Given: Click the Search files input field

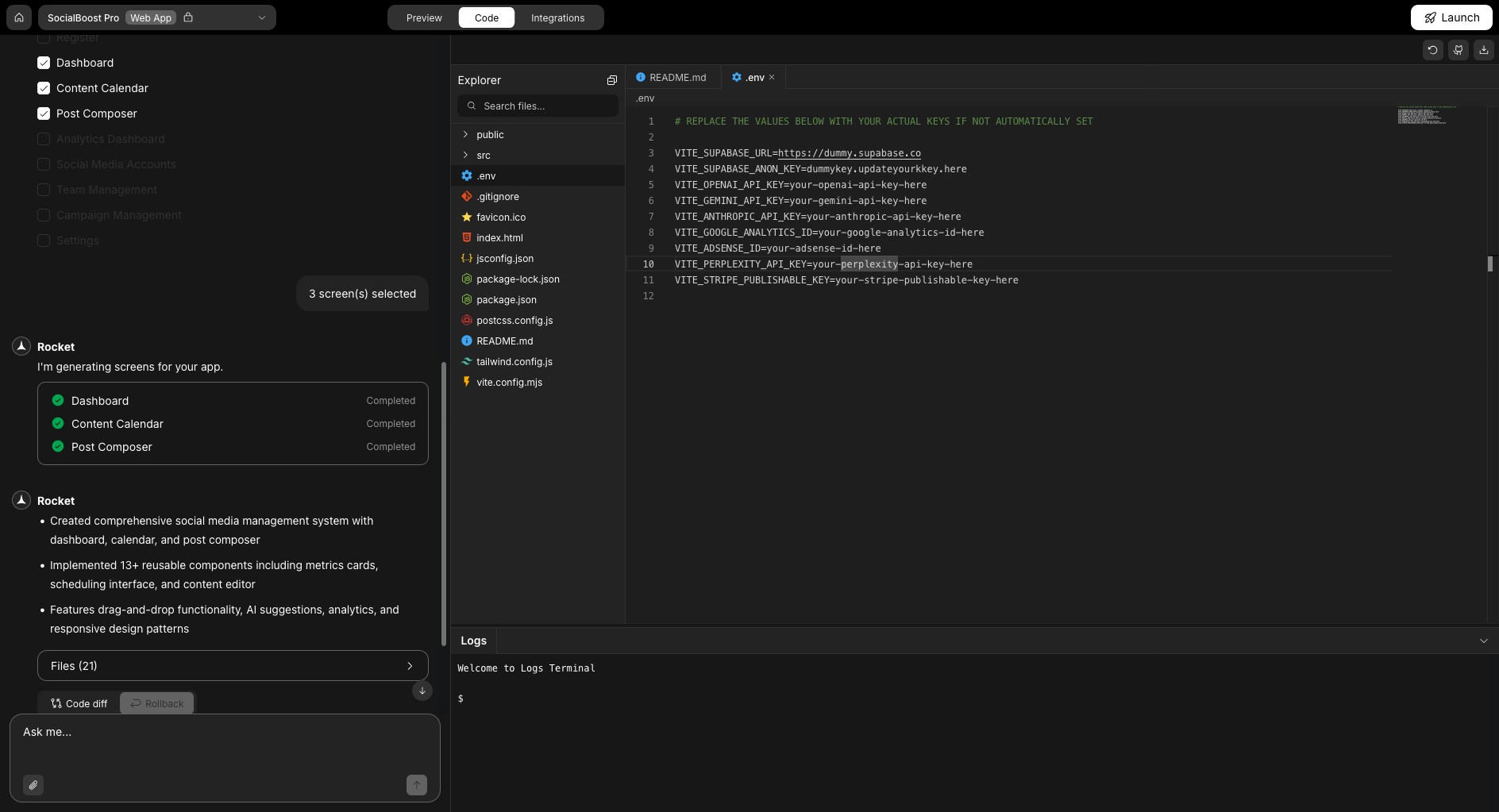Looking at the screenshot, I should tap(537, 105).
